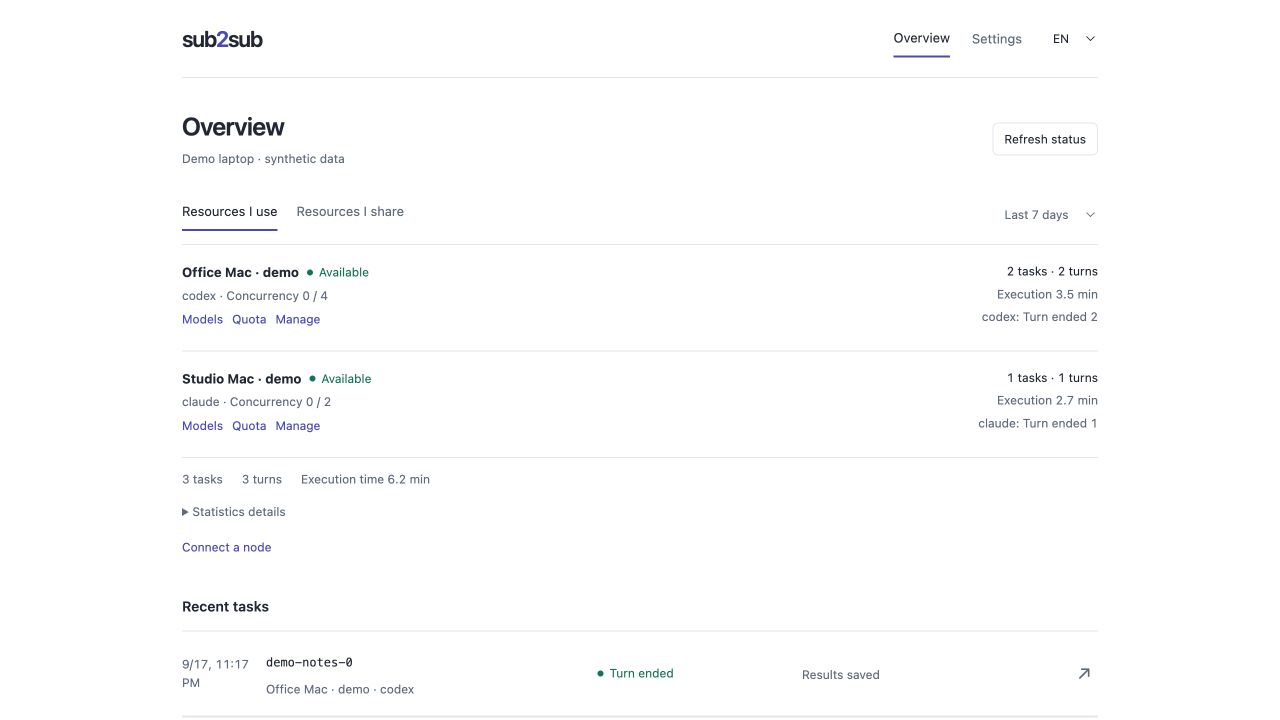Screen dimensions: 1280x720
Task: Click the Recent tasks heading
Action: pos(225,607)
